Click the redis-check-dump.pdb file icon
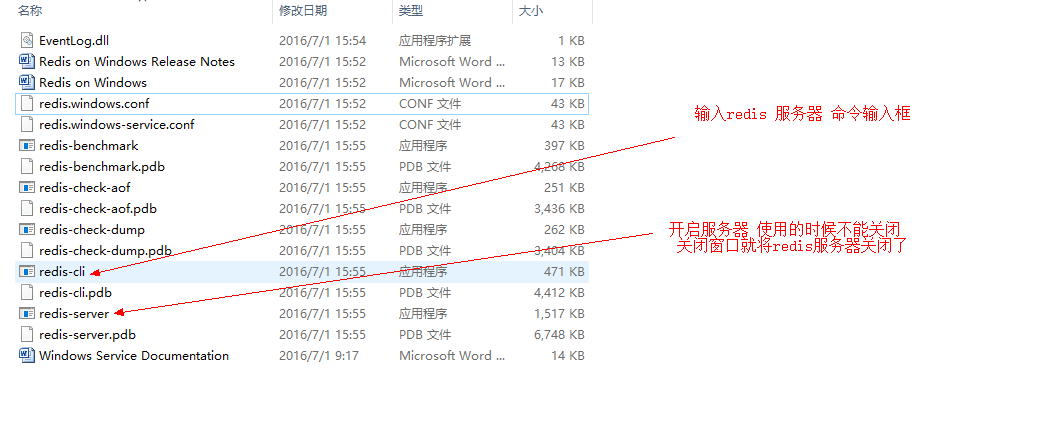This screenshot has height=425, width=1046. pos(27,251)
